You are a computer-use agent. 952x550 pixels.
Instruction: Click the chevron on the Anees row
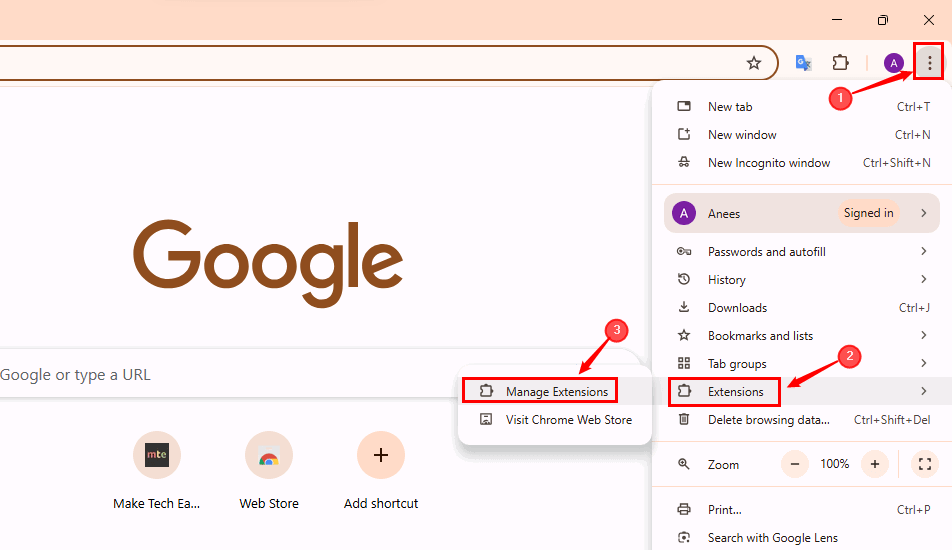pos(923,213)
